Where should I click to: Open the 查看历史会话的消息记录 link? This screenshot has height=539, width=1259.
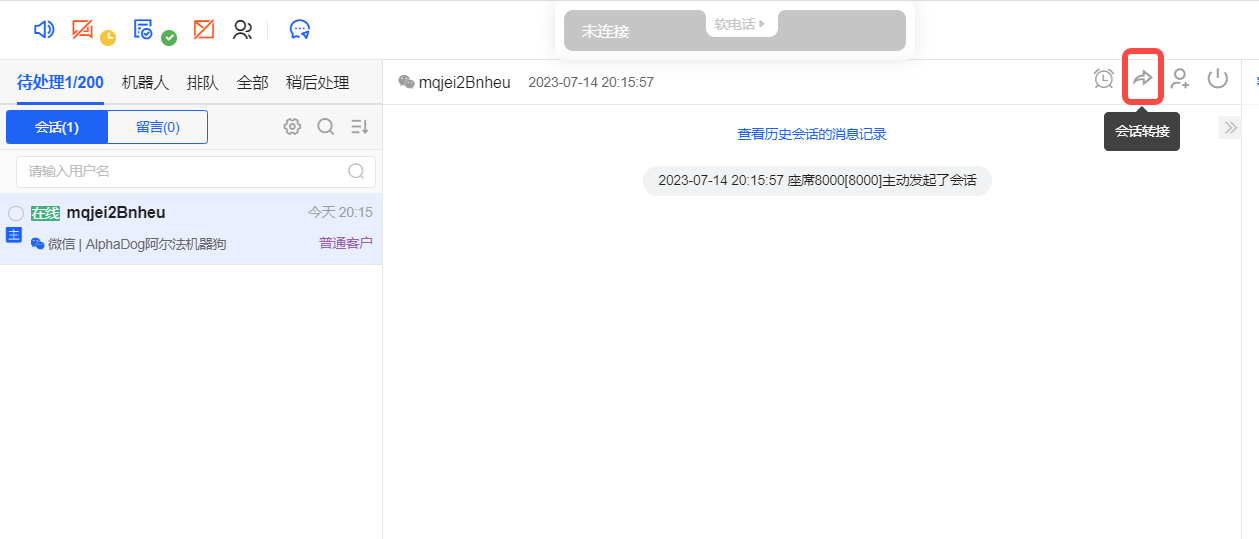[811, 134]
